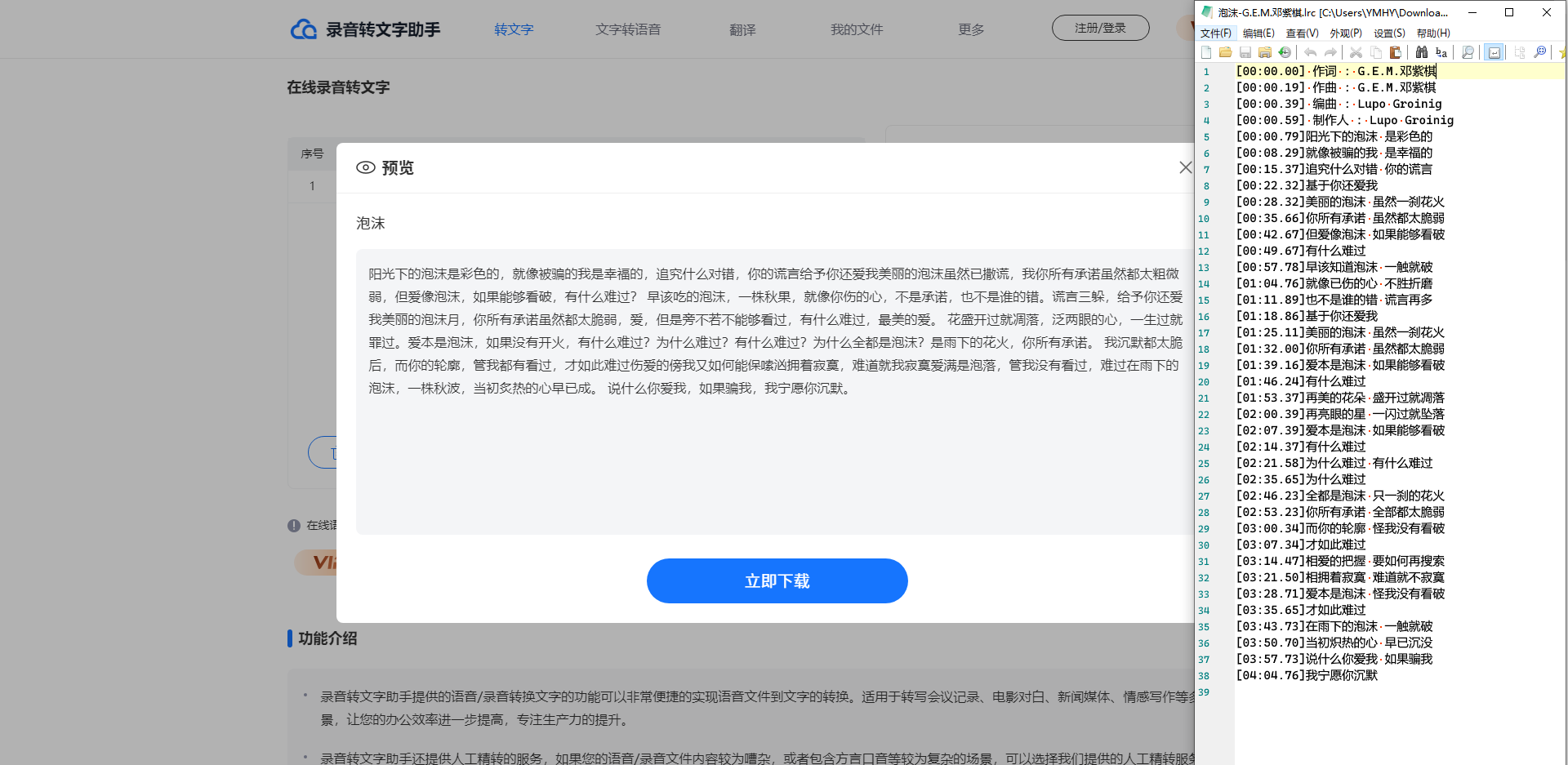Click inside the transcribed lyrics text area
Screen dimensions: 1568x765
[775, 392]
